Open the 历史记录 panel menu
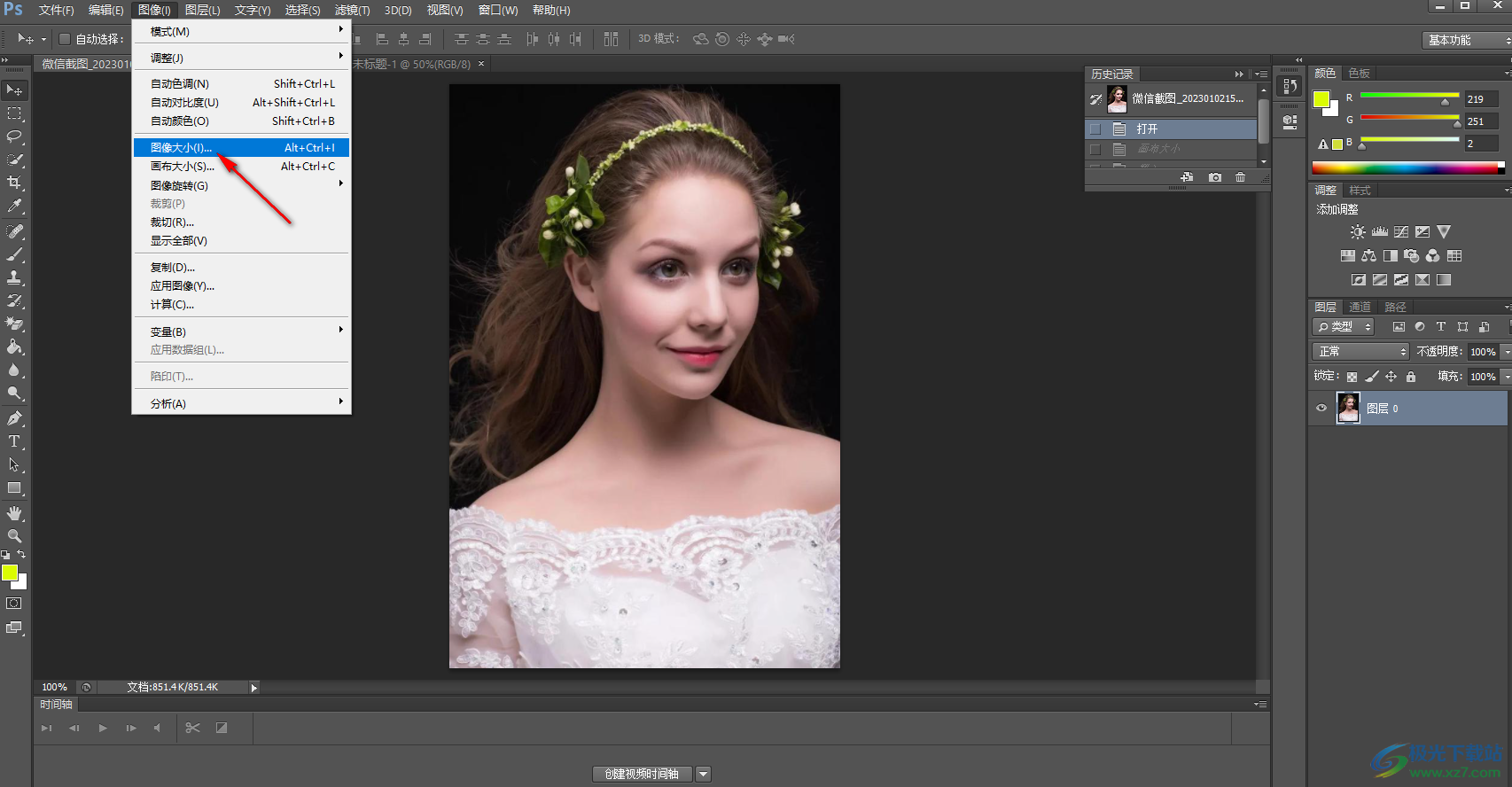Viewport: 1512px width, 787px height. tap(1261, 74)
